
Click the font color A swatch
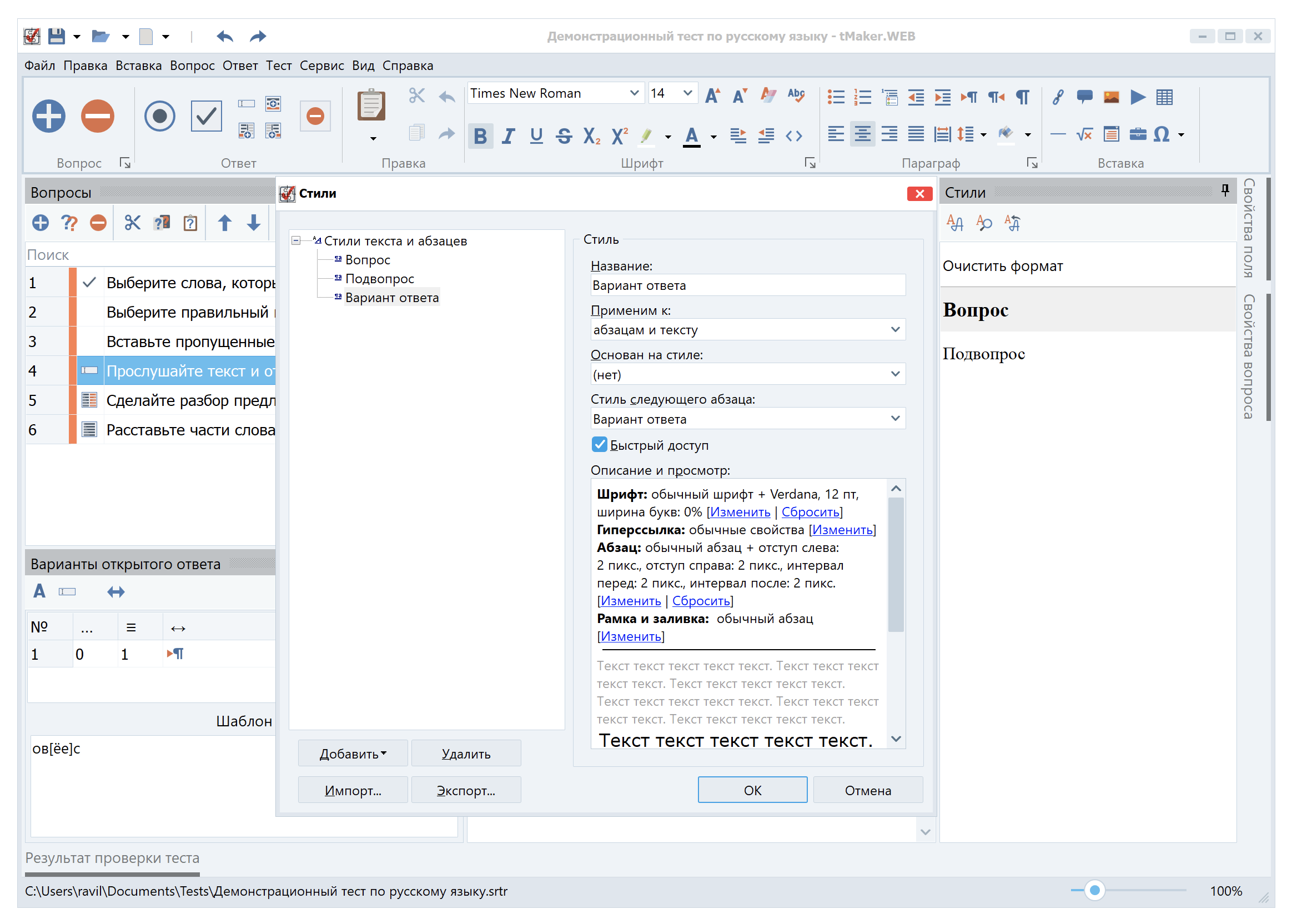click(692, 136)
